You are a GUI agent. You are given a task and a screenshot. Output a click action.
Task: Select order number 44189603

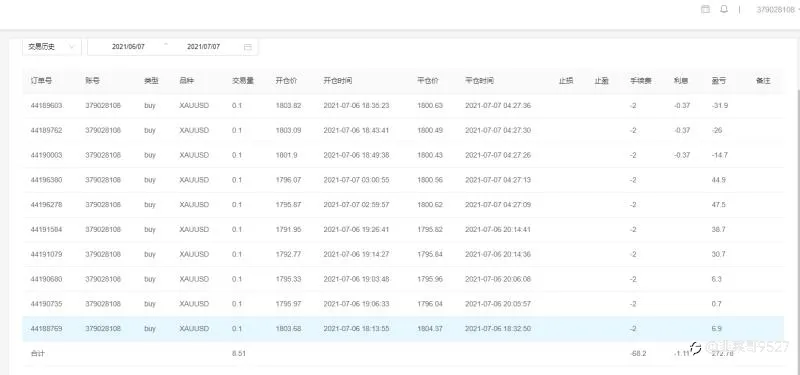46,106
